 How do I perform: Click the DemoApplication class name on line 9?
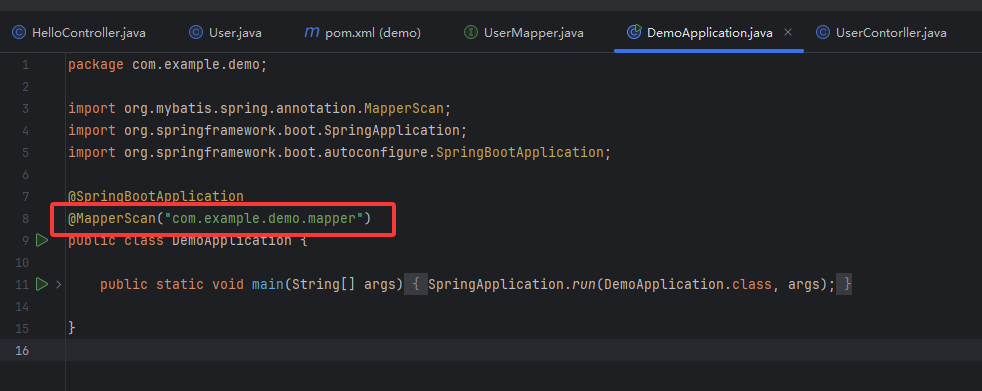point(232,240)
